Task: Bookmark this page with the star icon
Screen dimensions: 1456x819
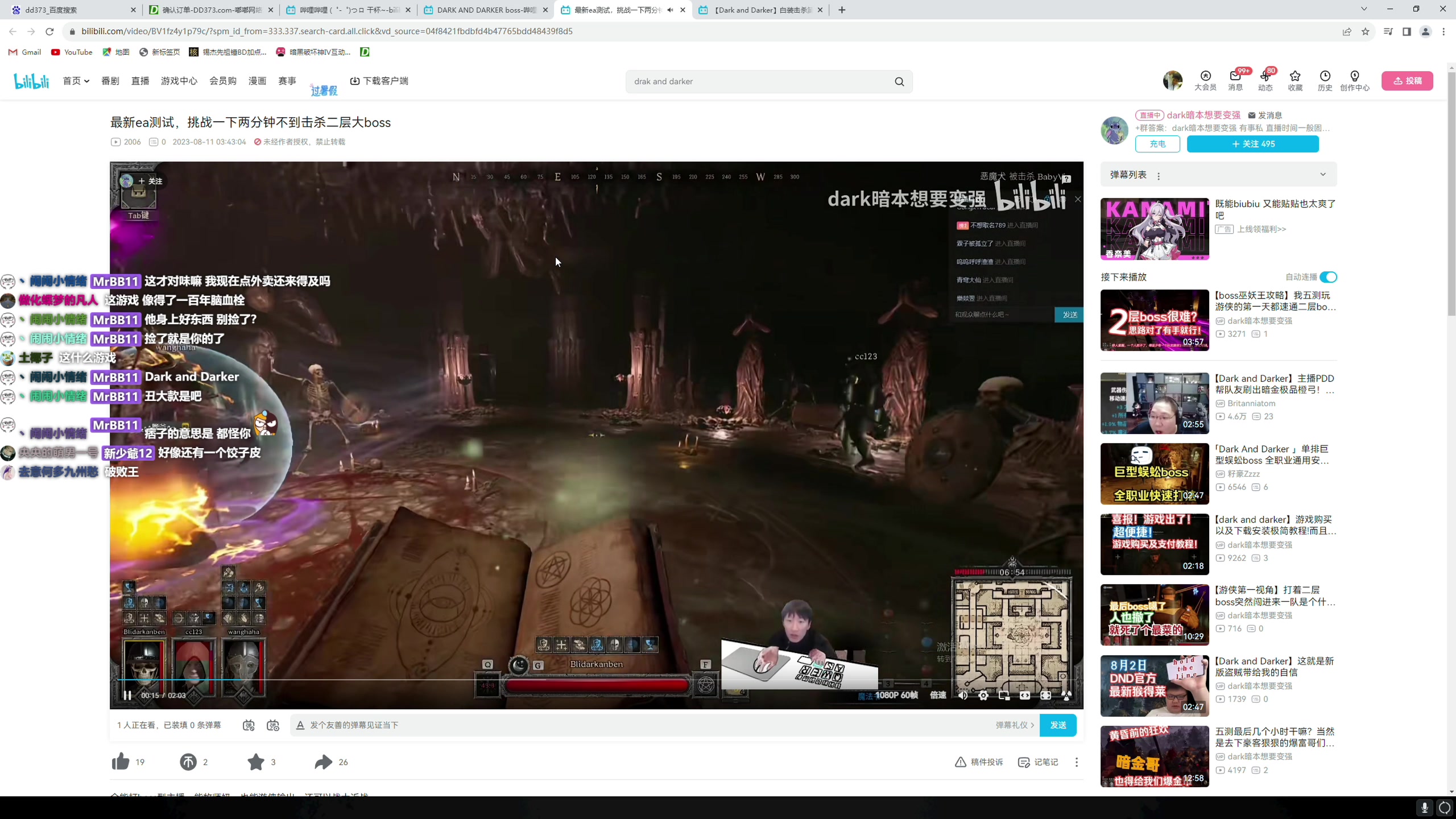Action: pyautogui.click(x=1366, y=31)
